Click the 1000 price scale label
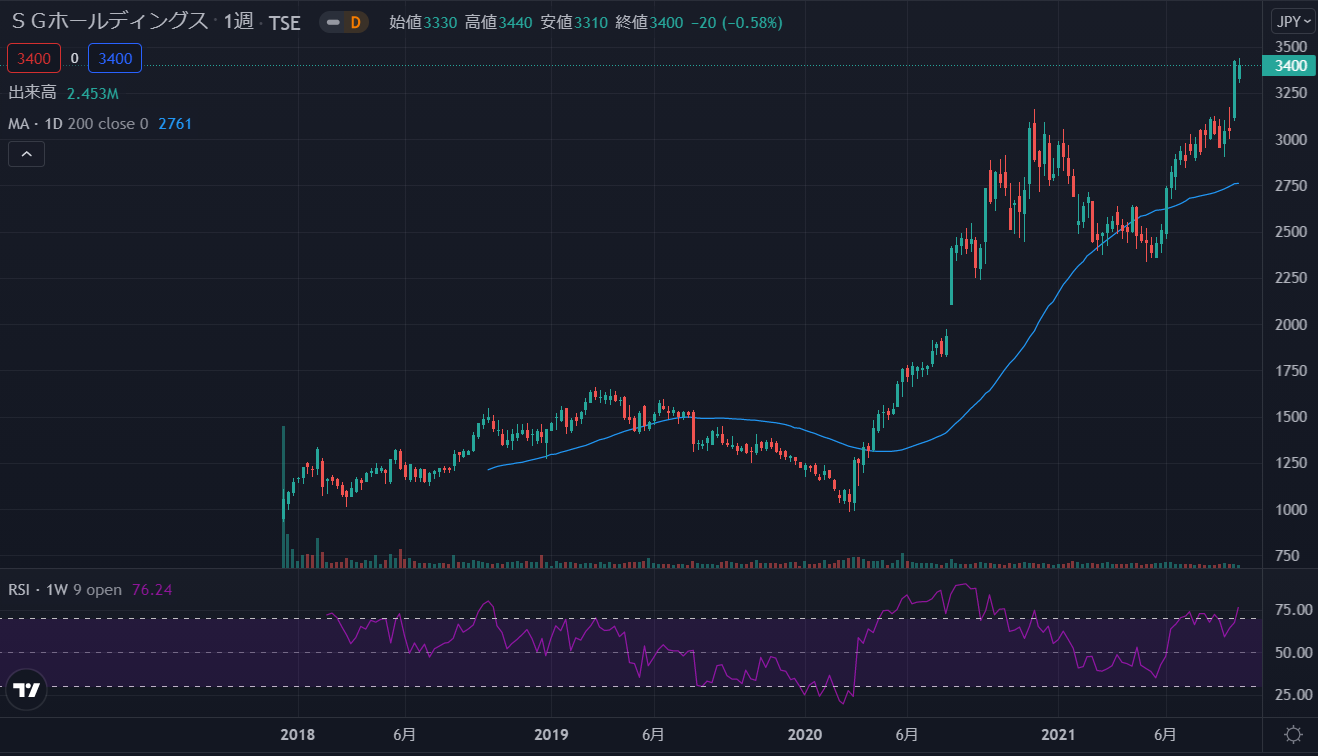The width and height of the screenshot is (1318, 756). coord(1291,509)
